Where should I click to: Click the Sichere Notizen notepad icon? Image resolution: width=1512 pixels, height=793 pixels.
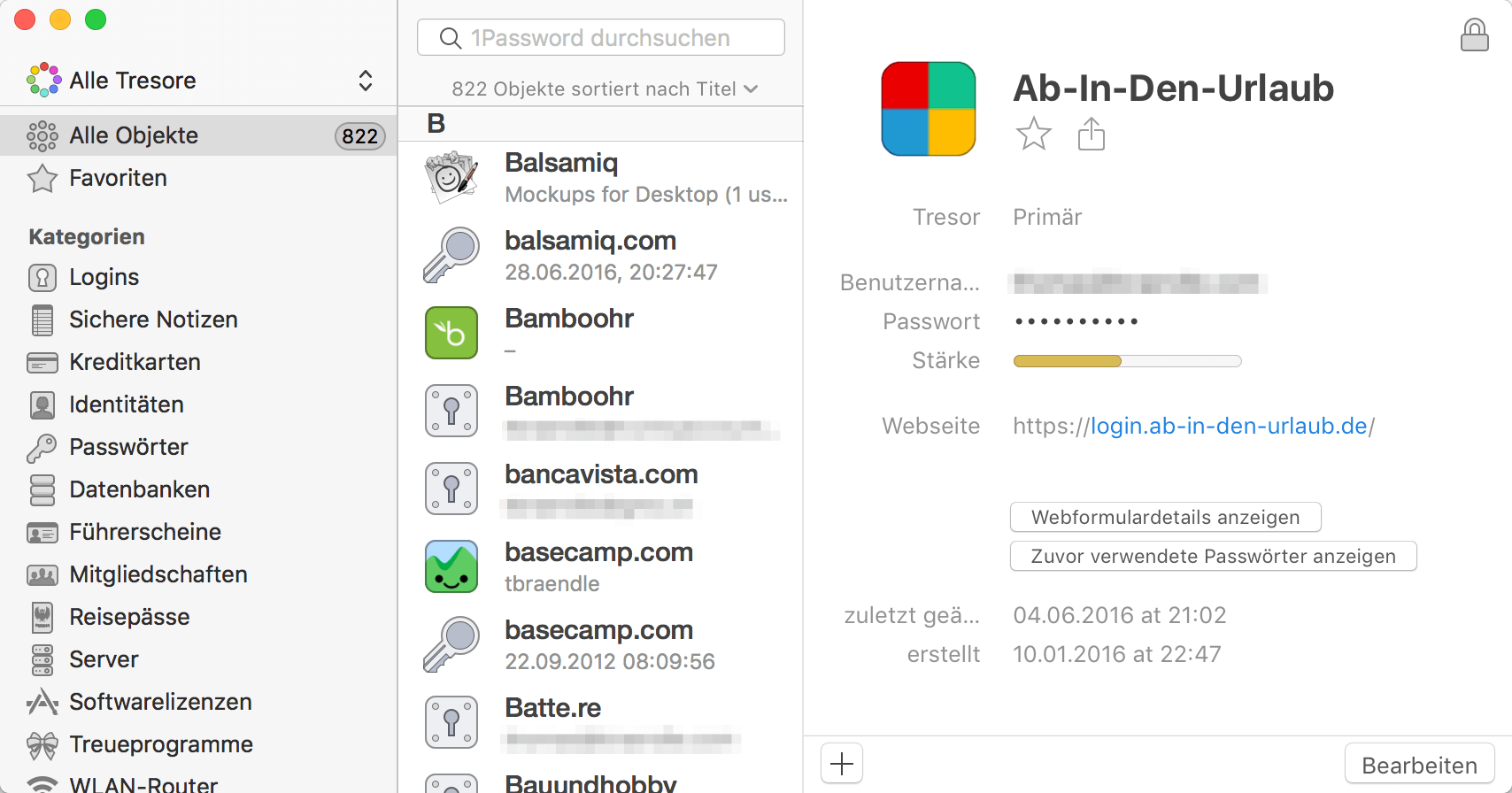[42, 320]
